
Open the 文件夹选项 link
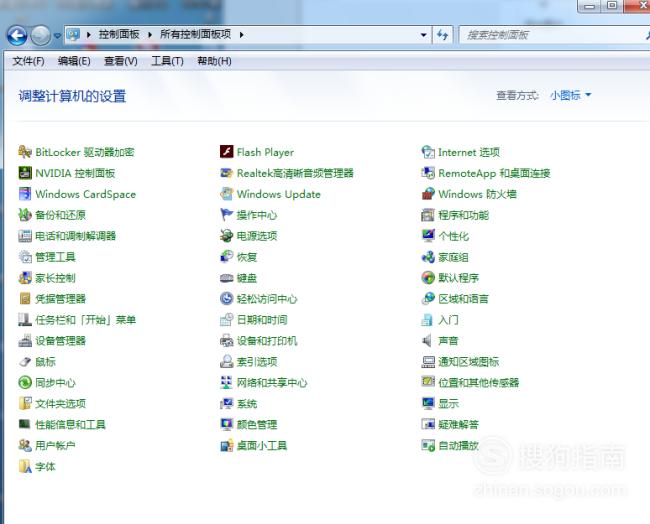(60, 403)
